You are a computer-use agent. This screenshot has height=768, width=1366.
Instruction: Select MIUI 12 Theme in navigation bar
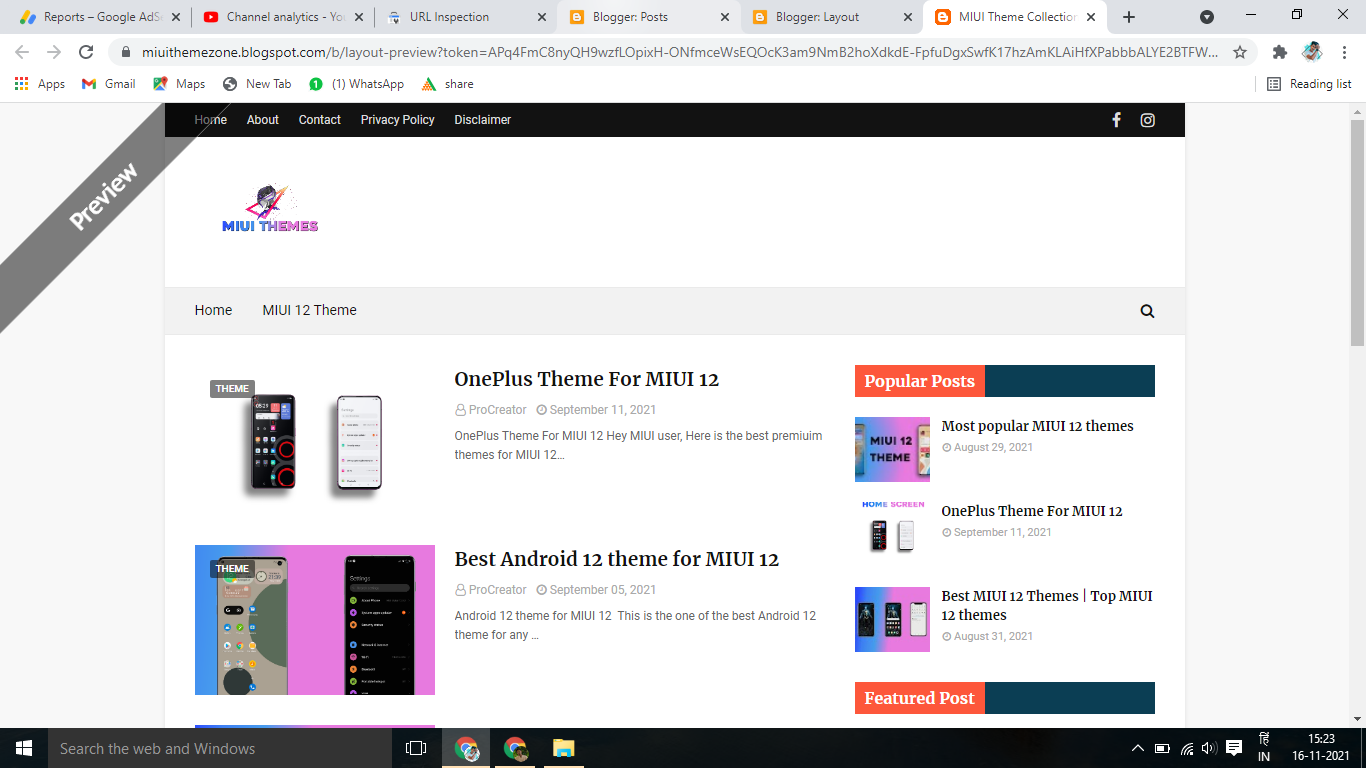coord(310,311)
